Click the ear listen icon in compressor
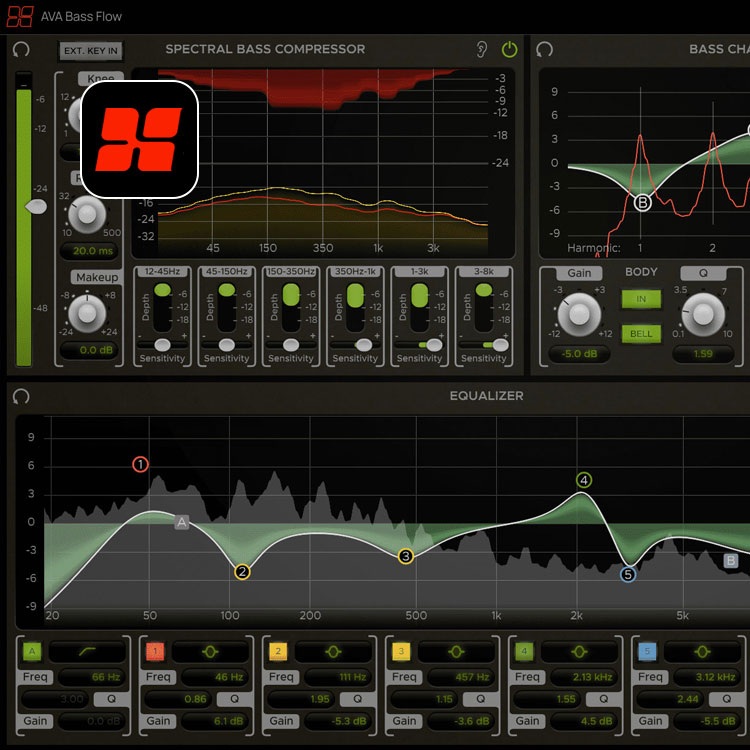 [482, 49]
